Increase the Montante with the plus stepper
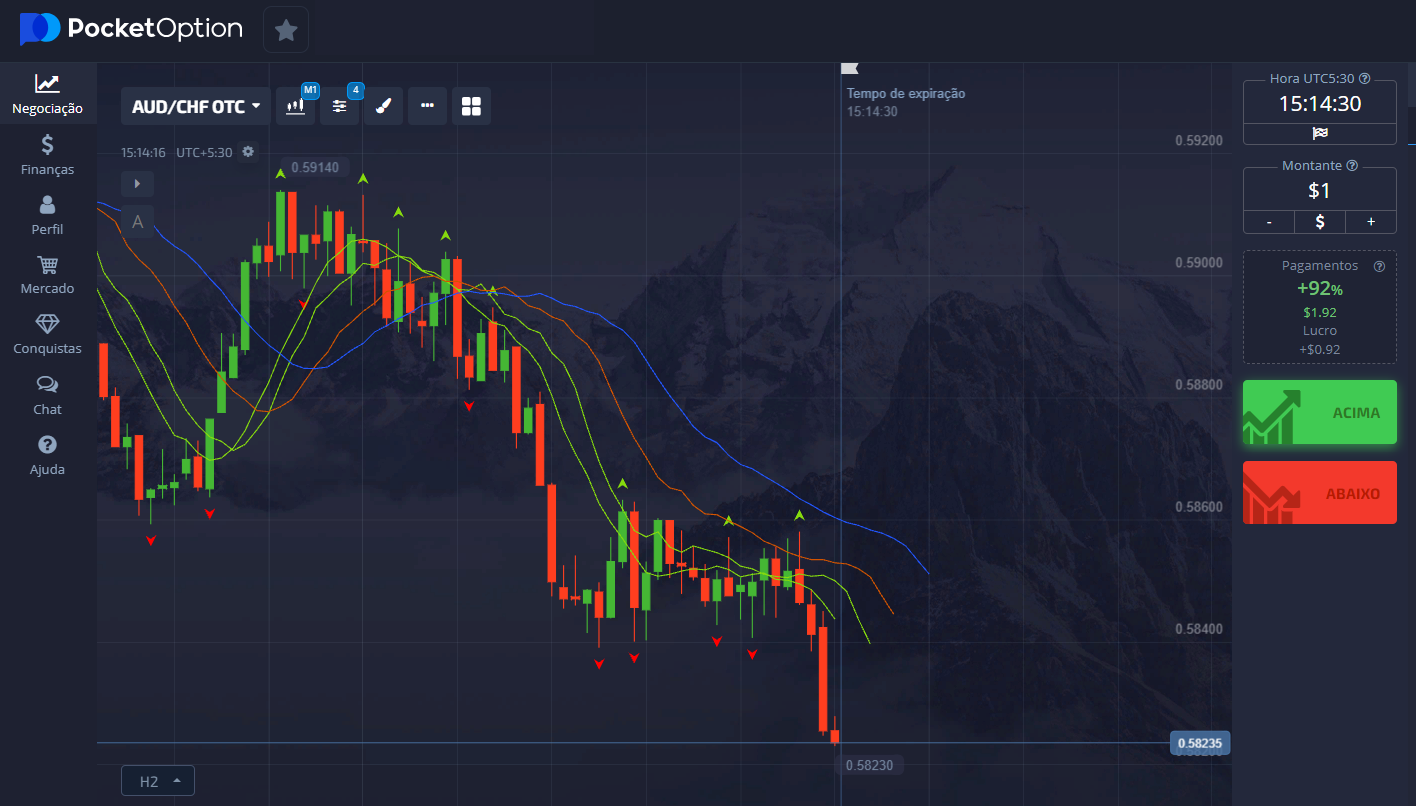The image size is (1416, 806). (x=1370, y=221)
